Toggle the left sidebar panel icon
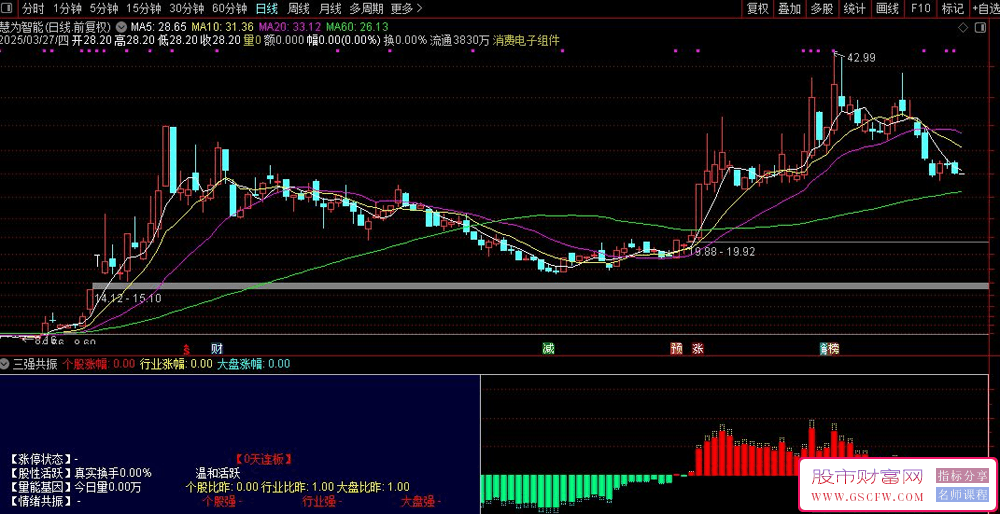This screenshot has height=514, width=1000. coord(8,9)
